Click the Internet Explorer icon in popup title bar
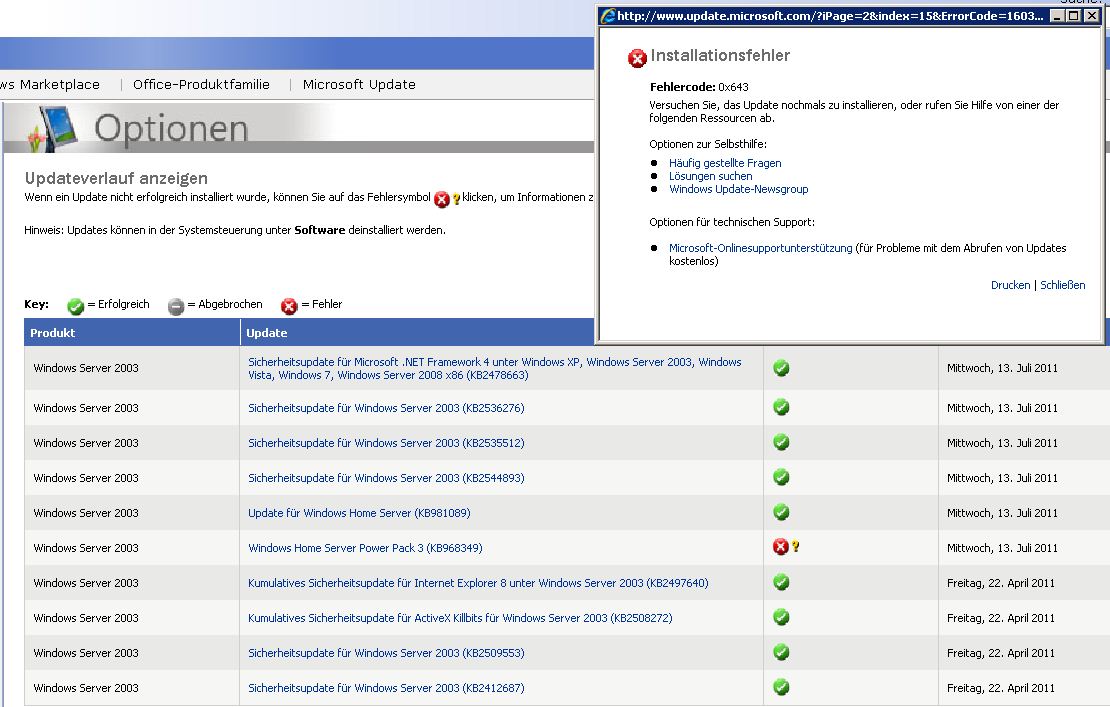 607,16
